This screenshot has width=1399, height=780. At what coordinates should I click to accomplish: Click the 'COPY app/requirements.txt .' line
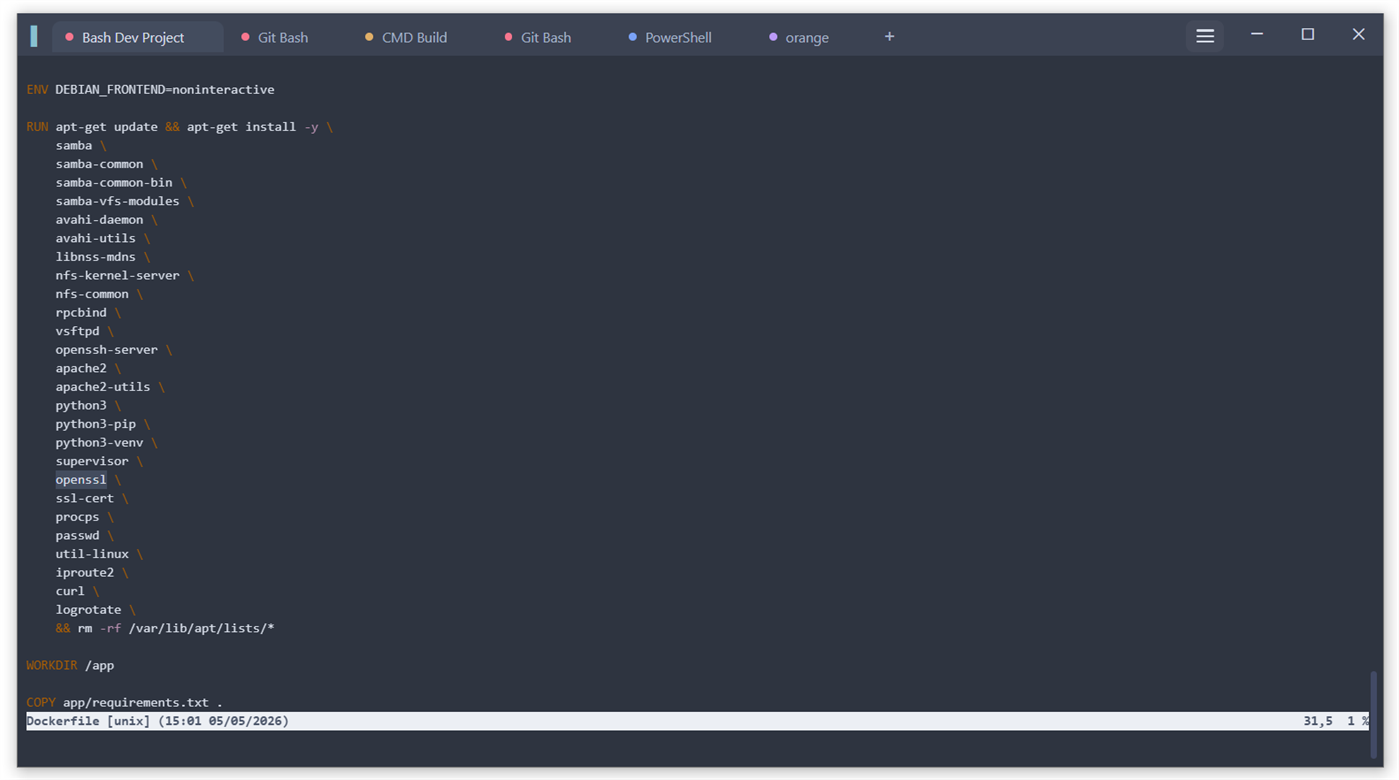125,703
